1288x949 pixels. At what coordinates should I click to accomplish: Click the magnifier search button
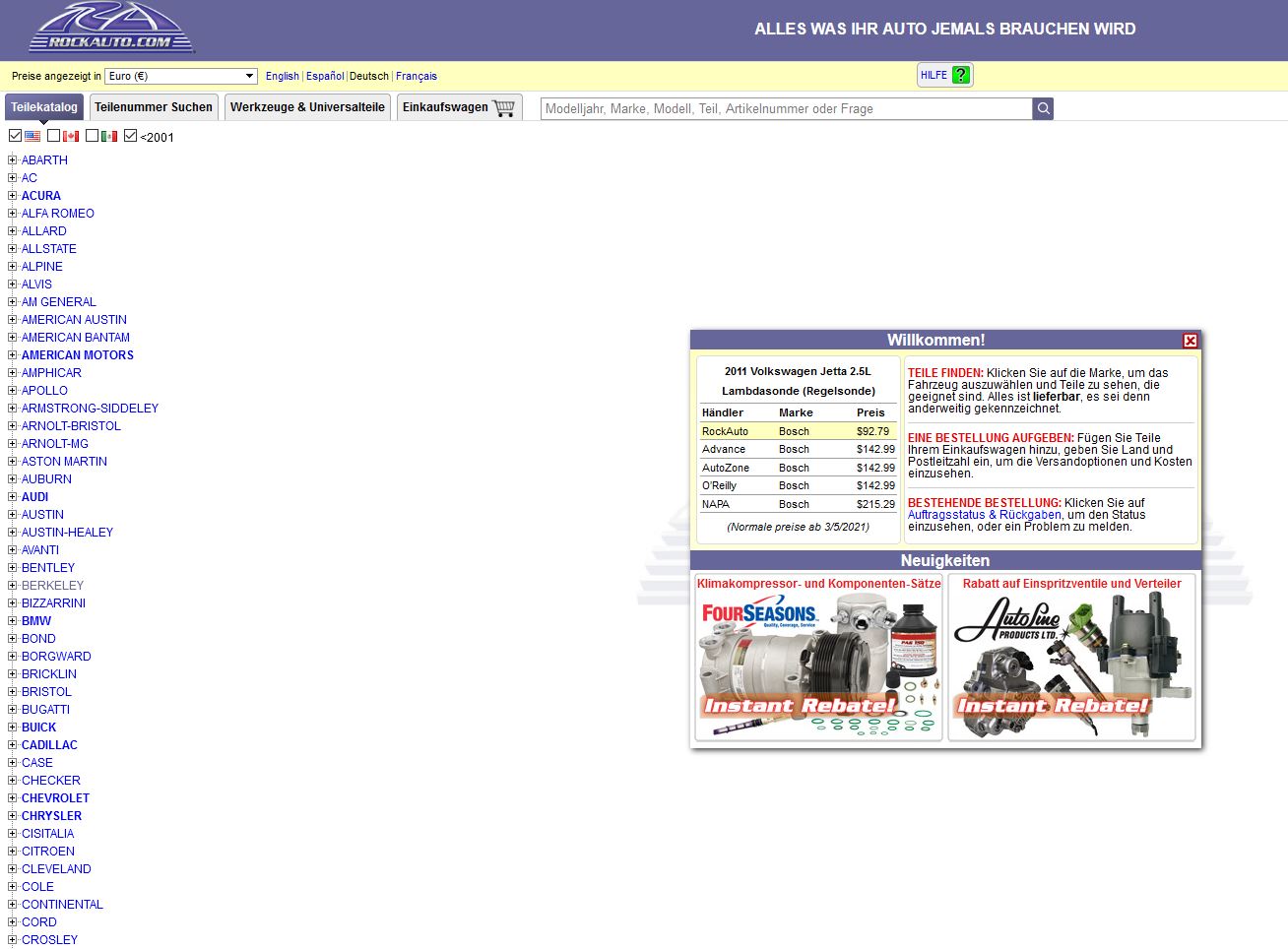click(x=1043, y=108)
